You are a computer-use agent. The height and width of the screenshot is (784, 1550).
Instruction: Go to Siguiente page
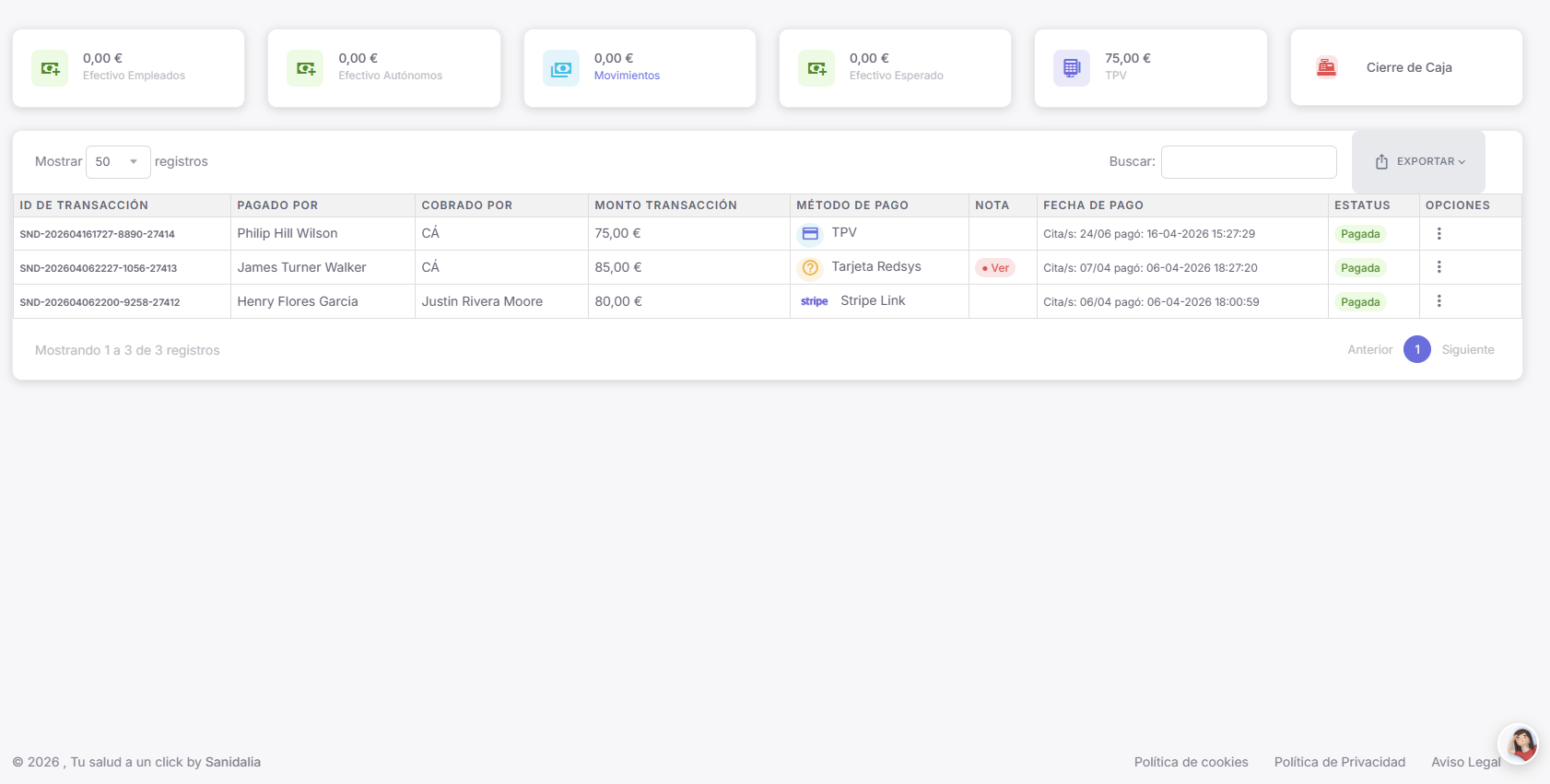1467,350
